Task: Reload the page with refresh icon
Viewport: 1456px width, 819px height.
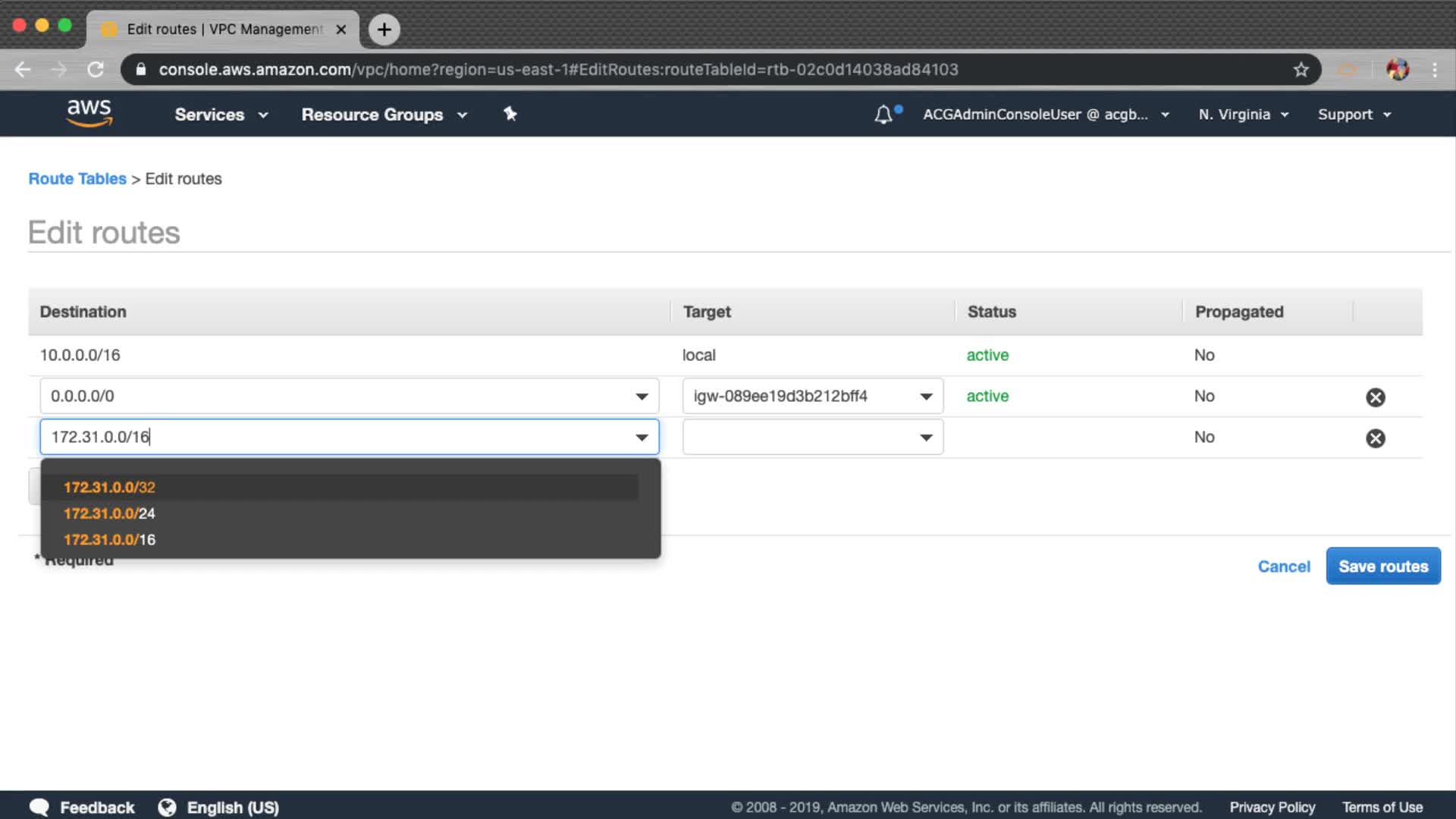Action: click(x=96, y=70)
